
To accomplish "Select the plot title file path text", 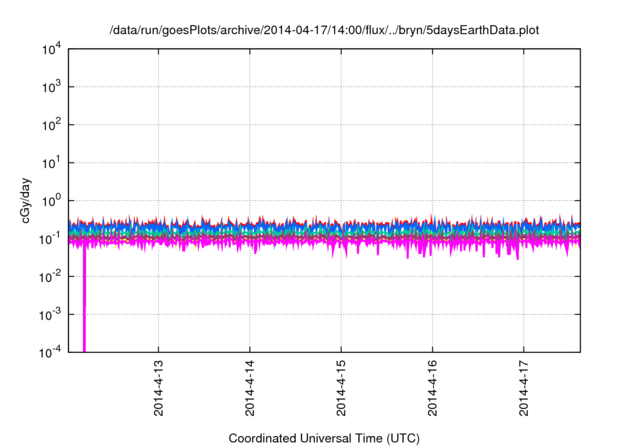I will [324, 30].
